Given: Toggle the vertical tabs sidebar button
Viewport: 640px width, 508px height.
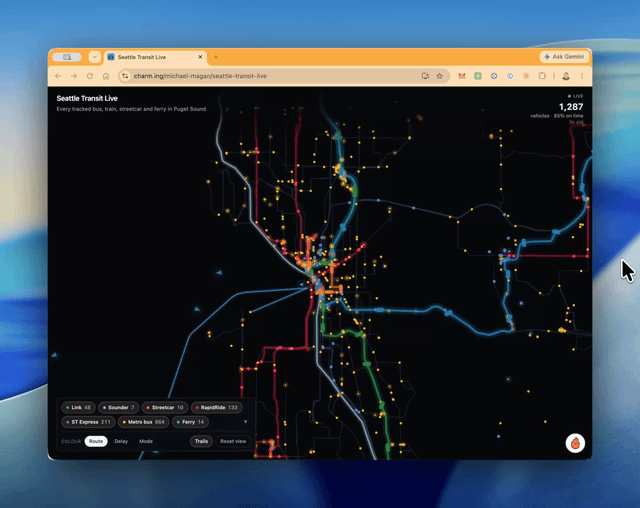Looking at the screenshot, I should [67, 57].
